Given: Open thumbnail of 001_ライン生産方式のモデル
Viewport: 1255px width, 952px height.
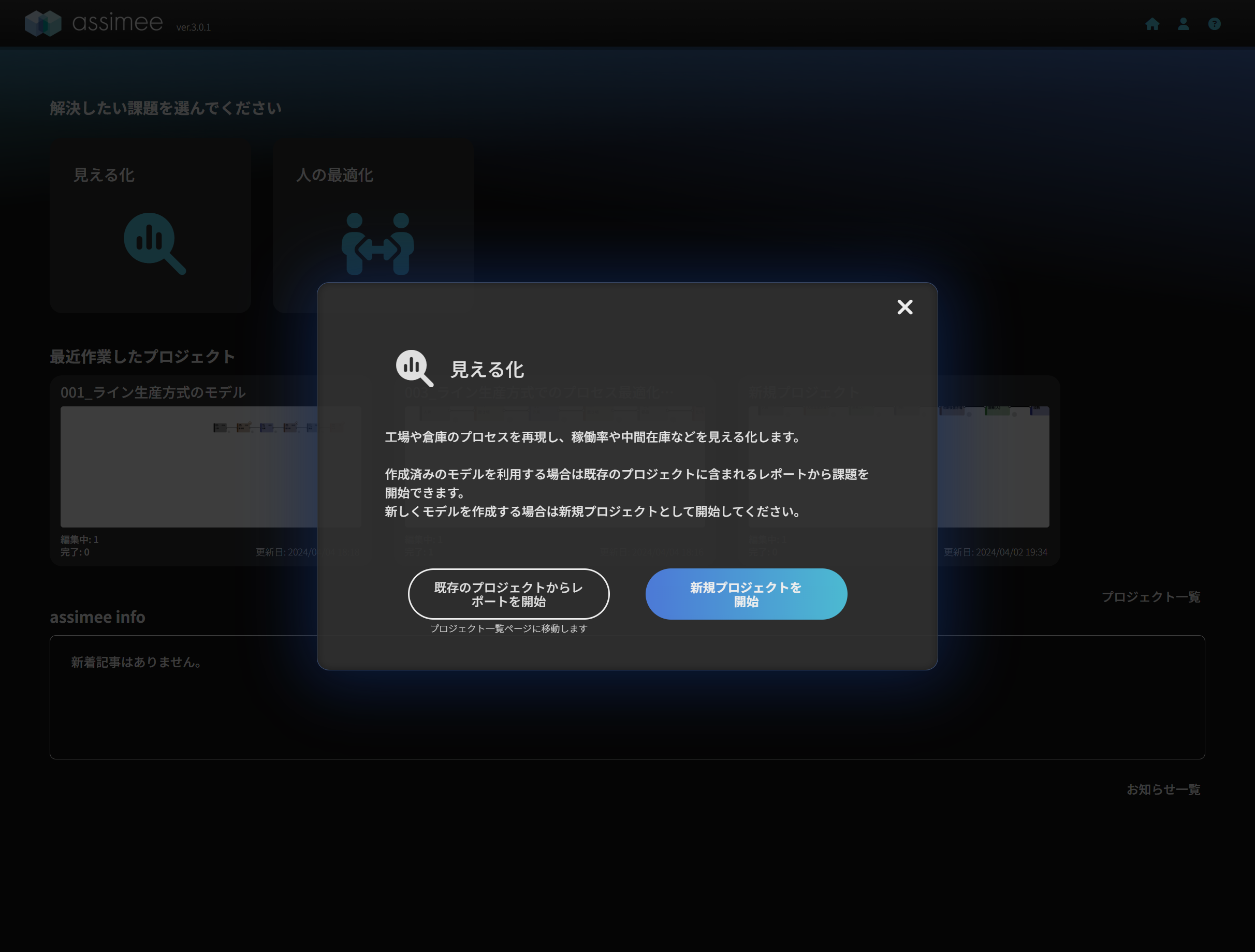Looking at the screenshot, I should click(211, 466).
